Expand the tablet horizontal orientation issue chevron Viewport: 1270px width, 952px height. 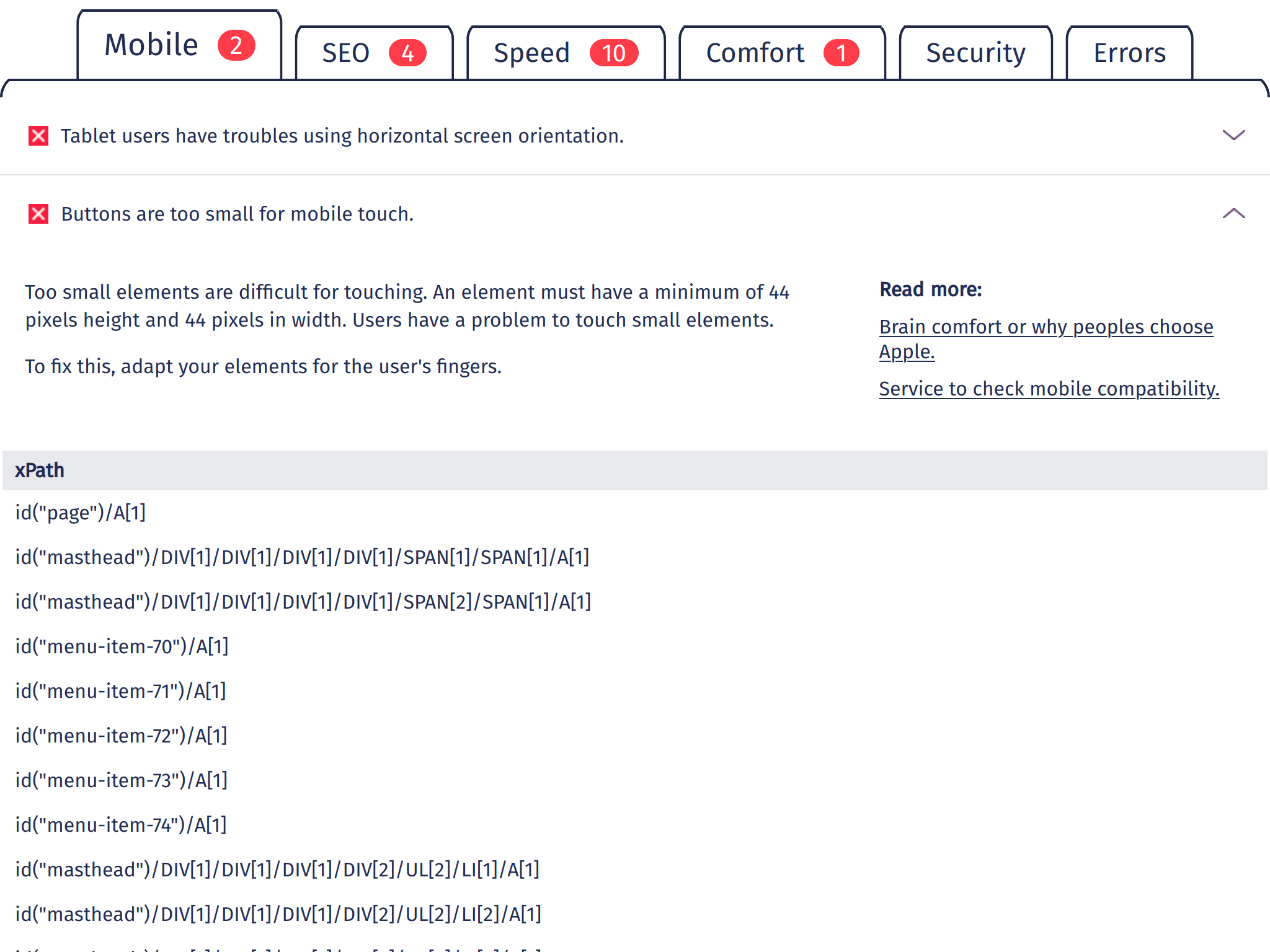[1233, 135]
